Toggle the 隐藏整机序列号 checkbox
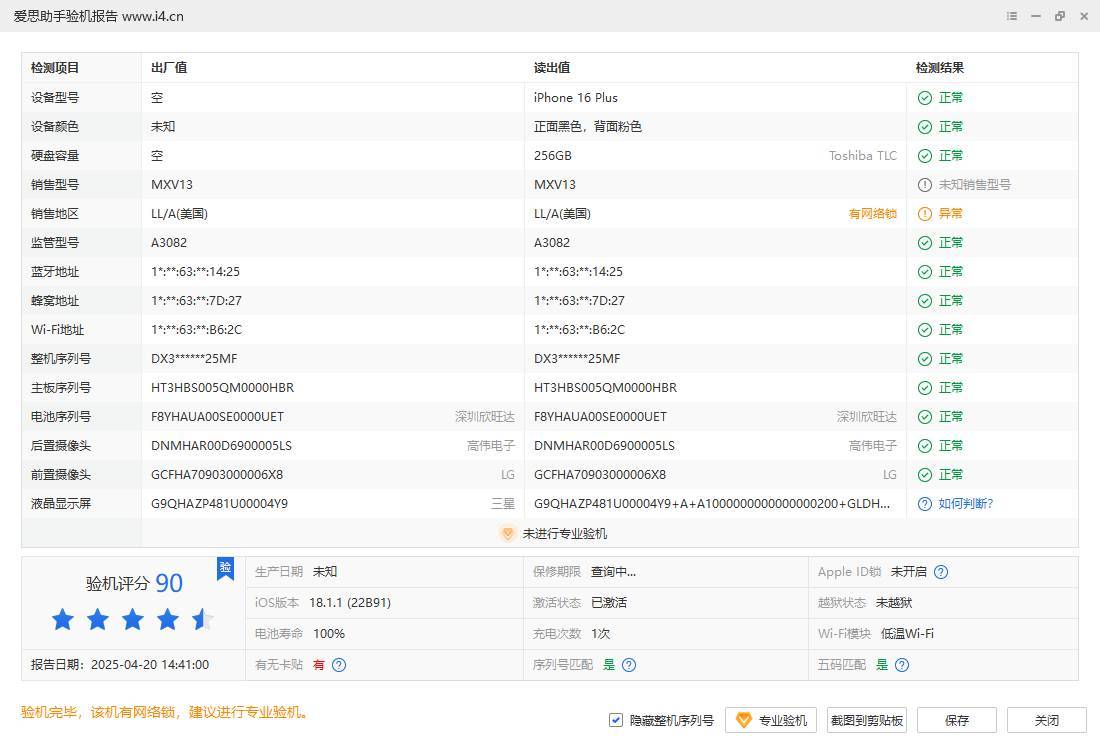 (616, 720)
